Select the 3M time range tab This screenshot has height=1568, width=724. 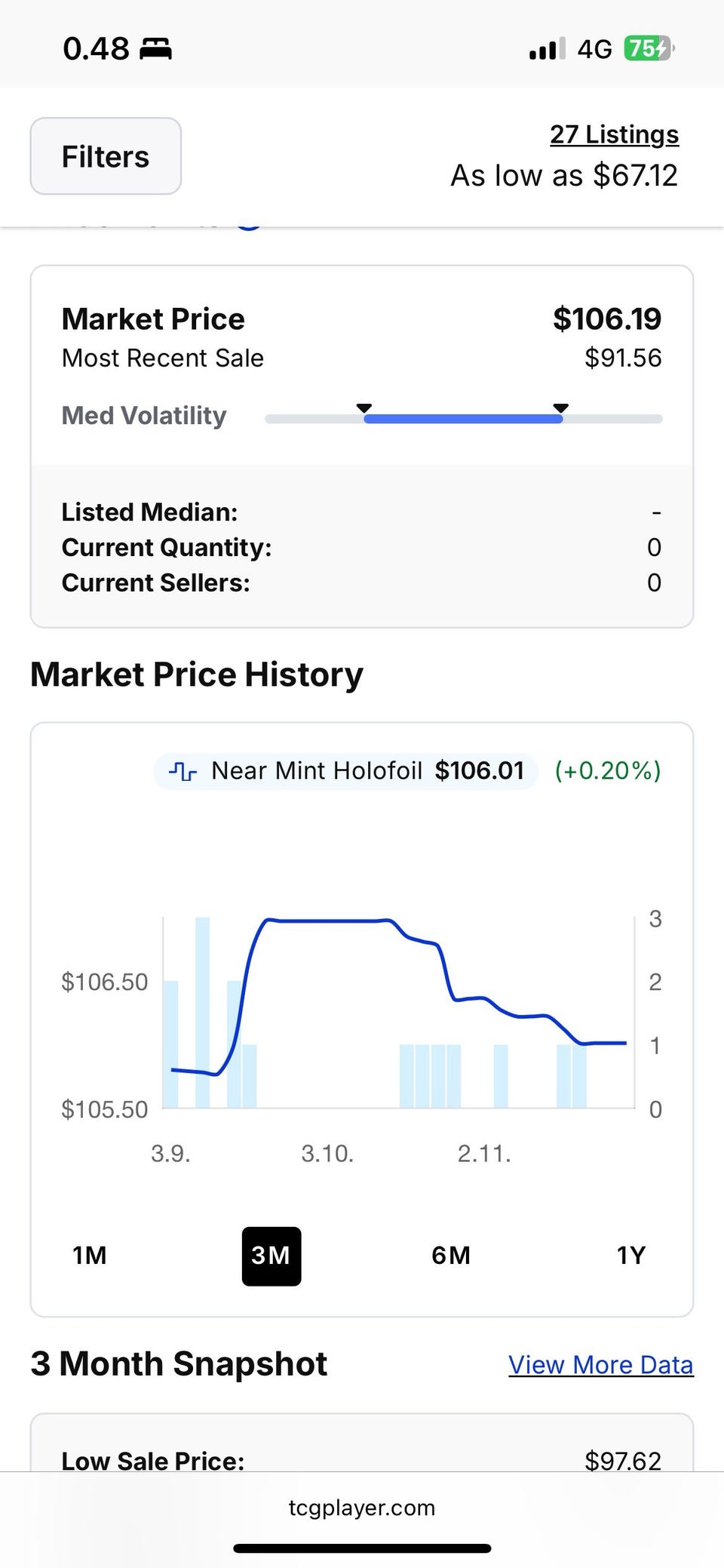pyautogui.click(x=271, y=1255)
